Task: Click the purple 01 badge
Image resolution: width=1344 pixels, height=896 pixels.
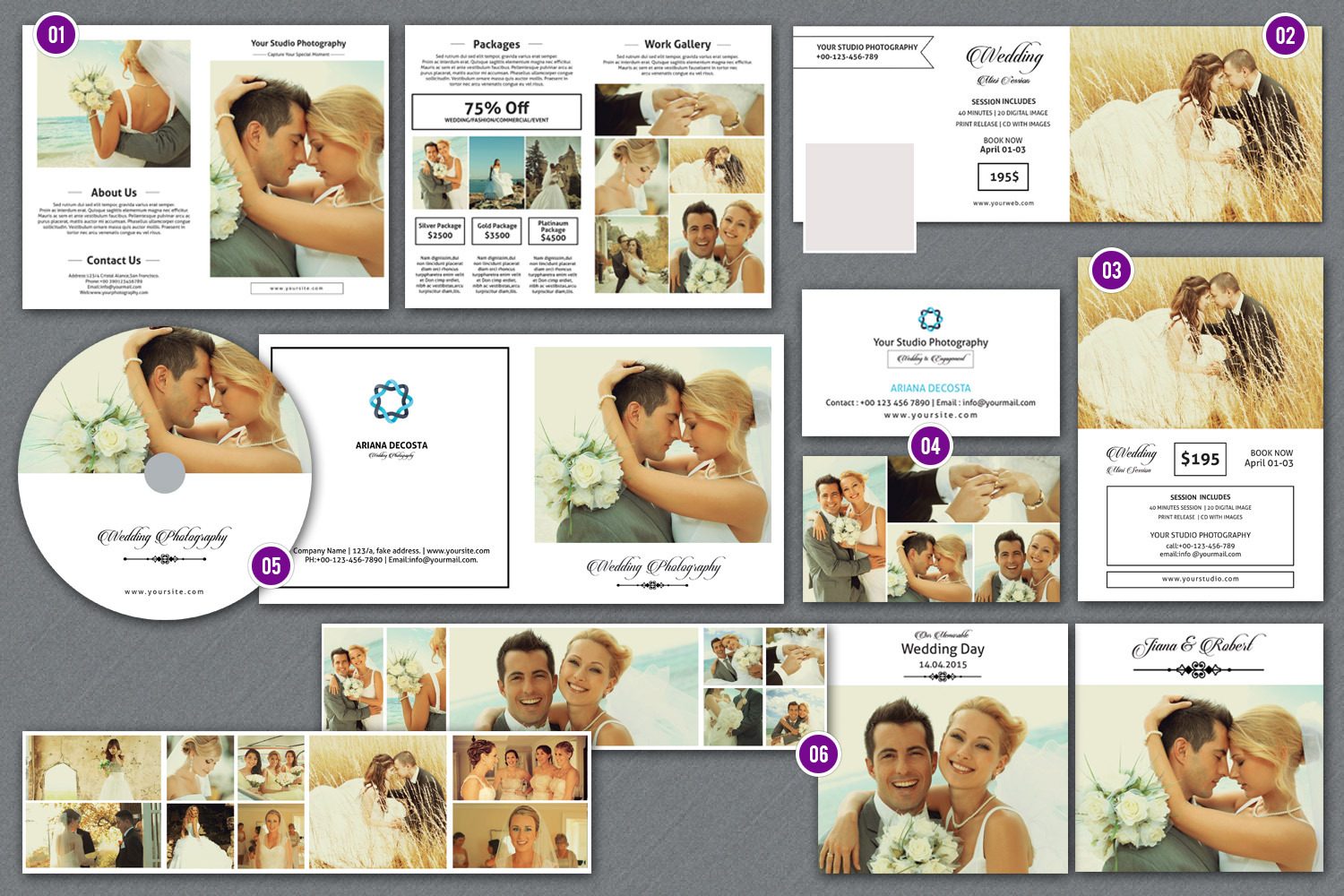Action: coord(56,35)
